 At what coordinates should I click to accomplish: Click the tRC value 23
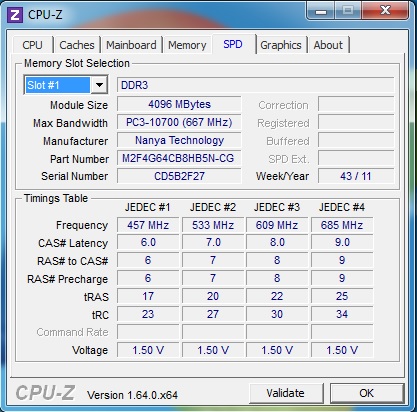tap(148, 314)
